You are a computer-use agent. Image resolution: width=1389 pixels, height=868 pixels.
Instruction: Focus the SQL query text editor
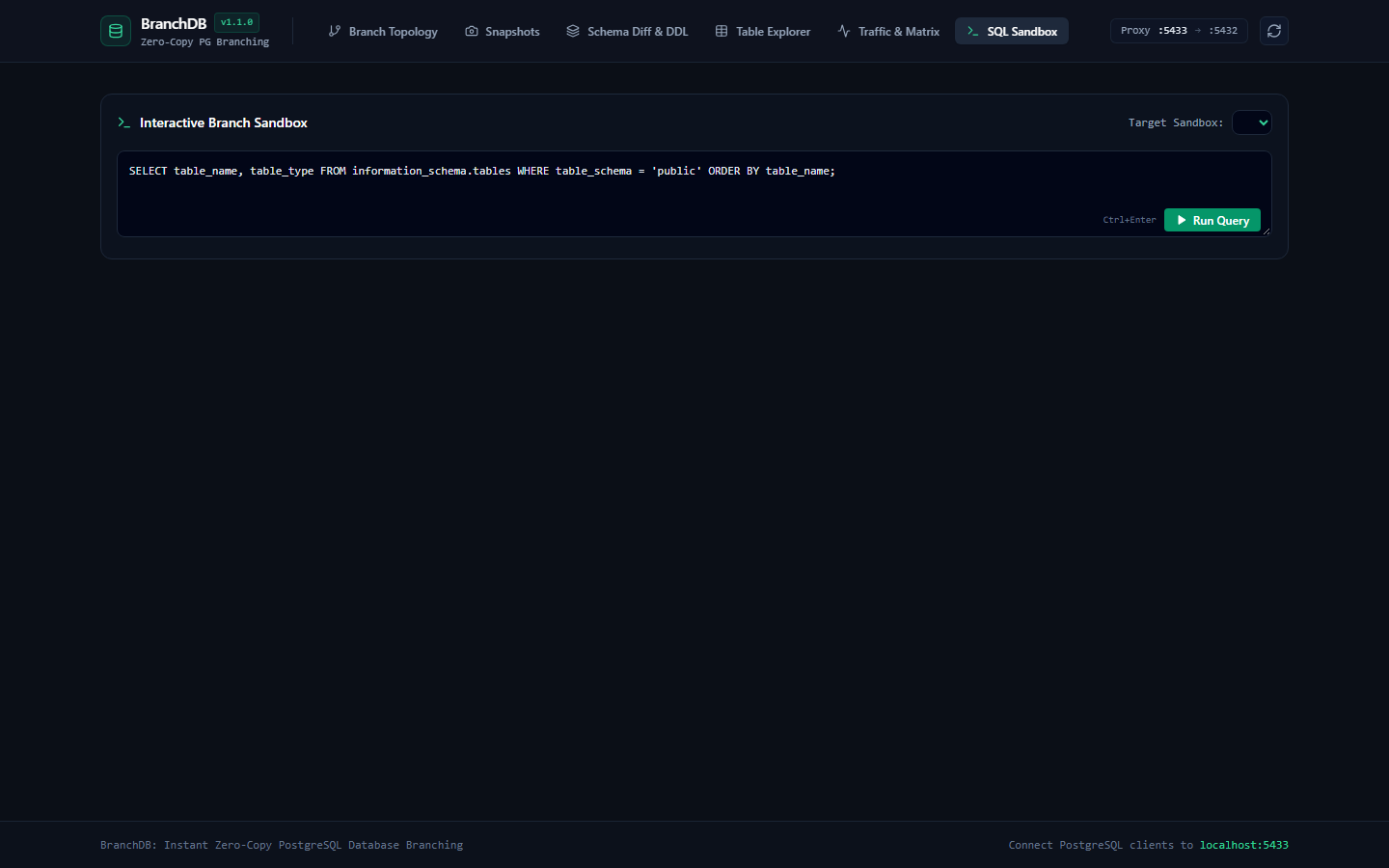(694, 194)
